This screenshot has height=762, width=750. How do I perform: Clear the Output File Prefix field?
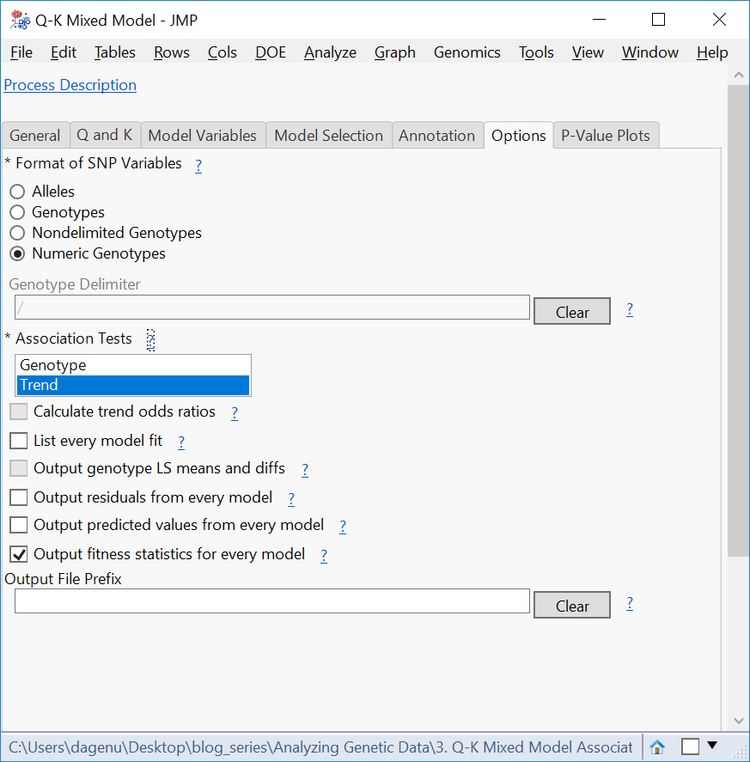(572, 605)
